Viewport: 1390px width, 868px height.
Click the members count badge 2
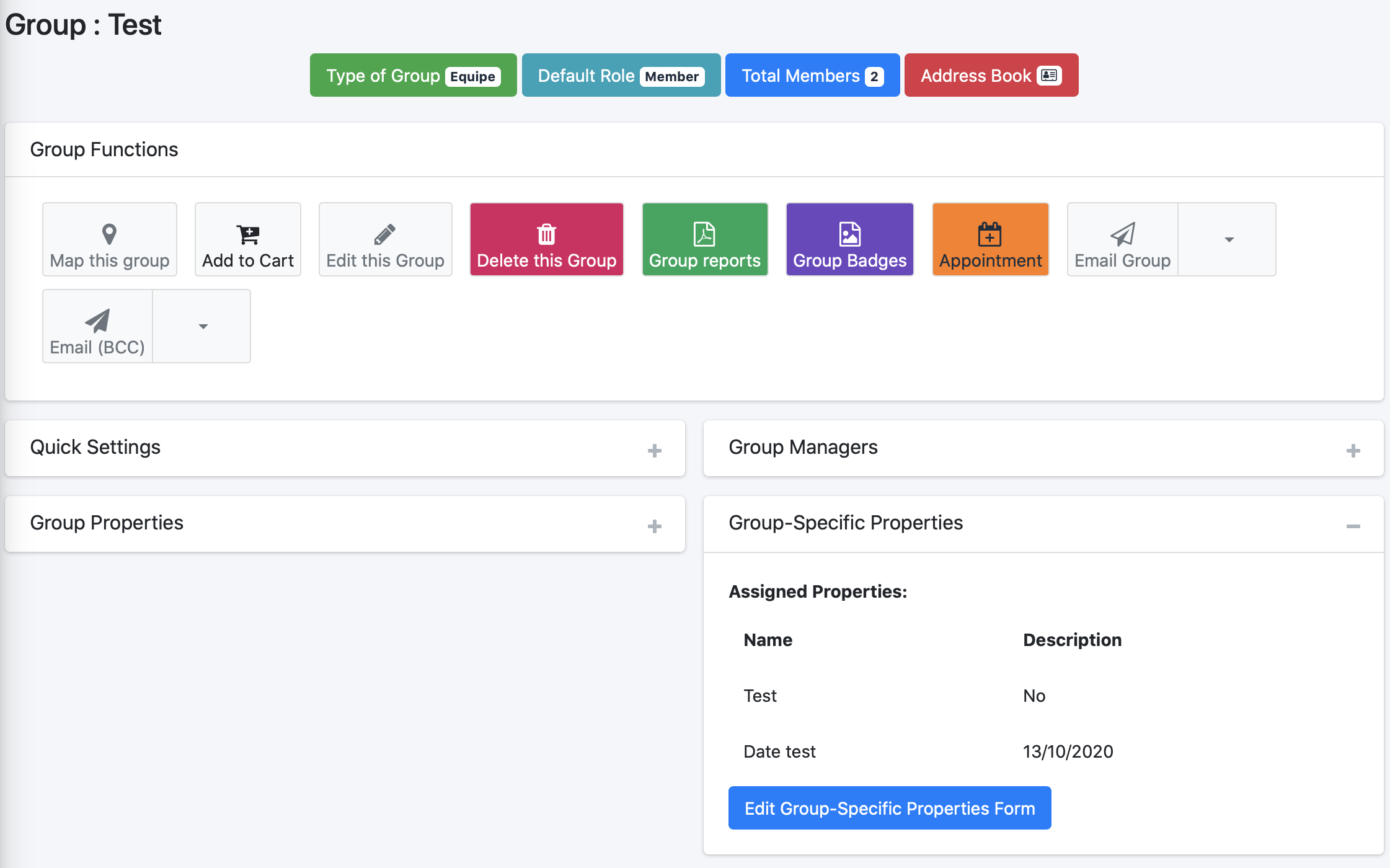[x=874, y=76]
